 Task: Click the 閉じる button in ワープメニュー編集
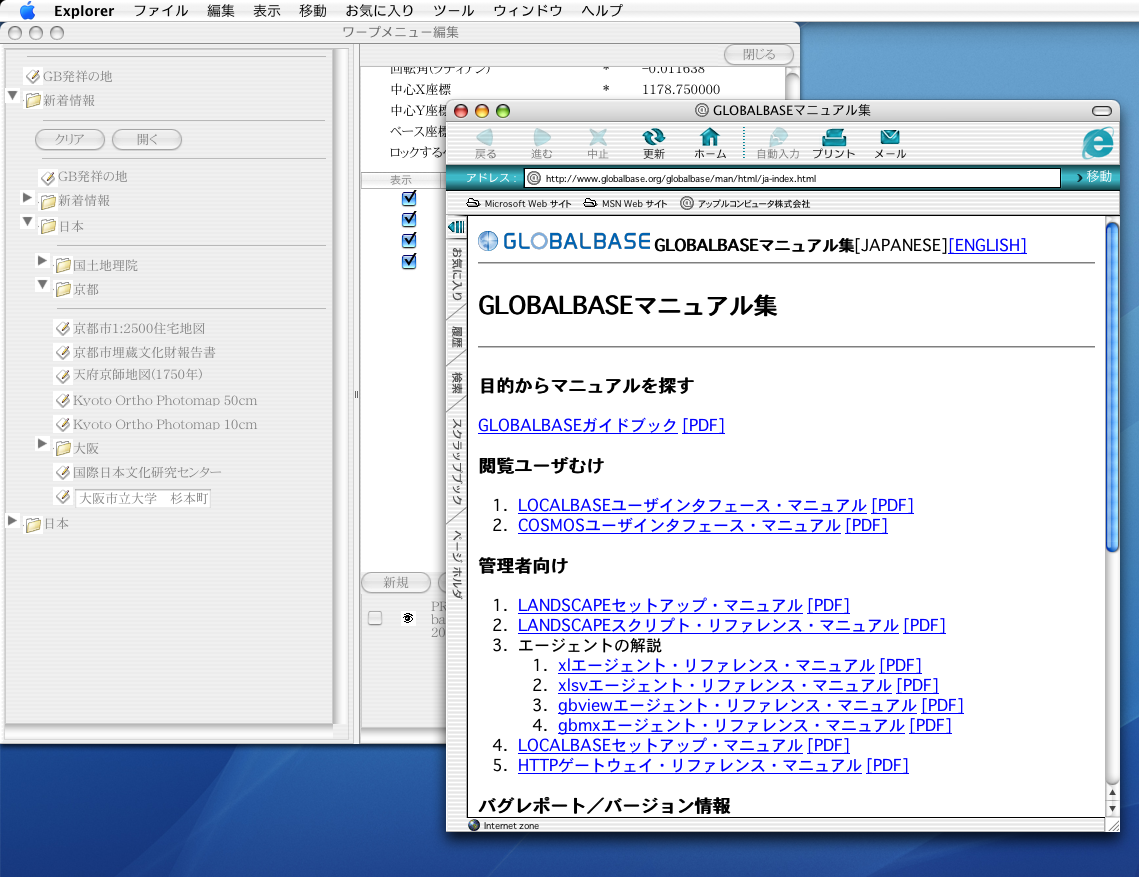(758, 54)
